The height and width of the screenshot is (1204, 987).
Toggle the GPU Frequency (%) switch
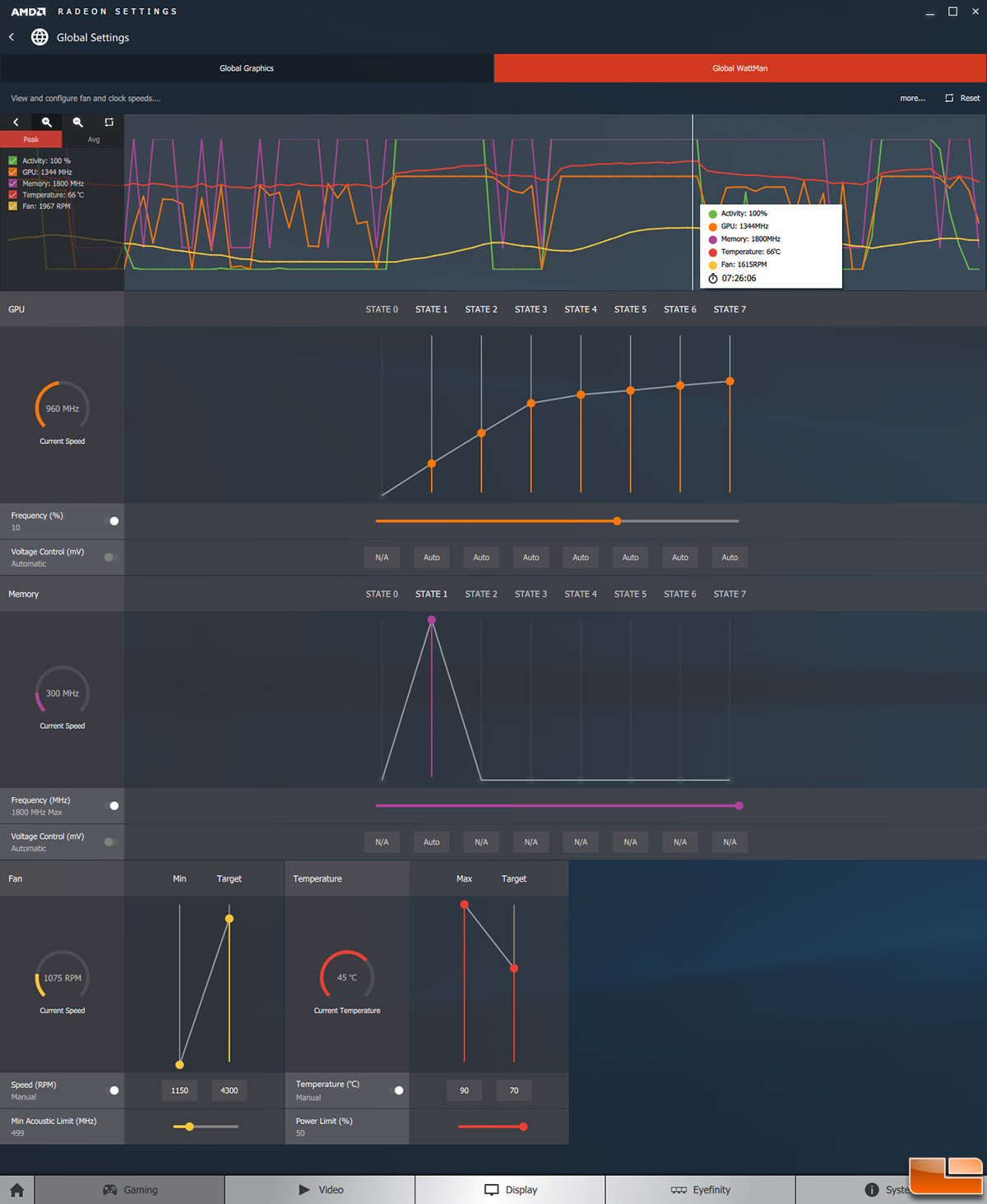point(112,521)
